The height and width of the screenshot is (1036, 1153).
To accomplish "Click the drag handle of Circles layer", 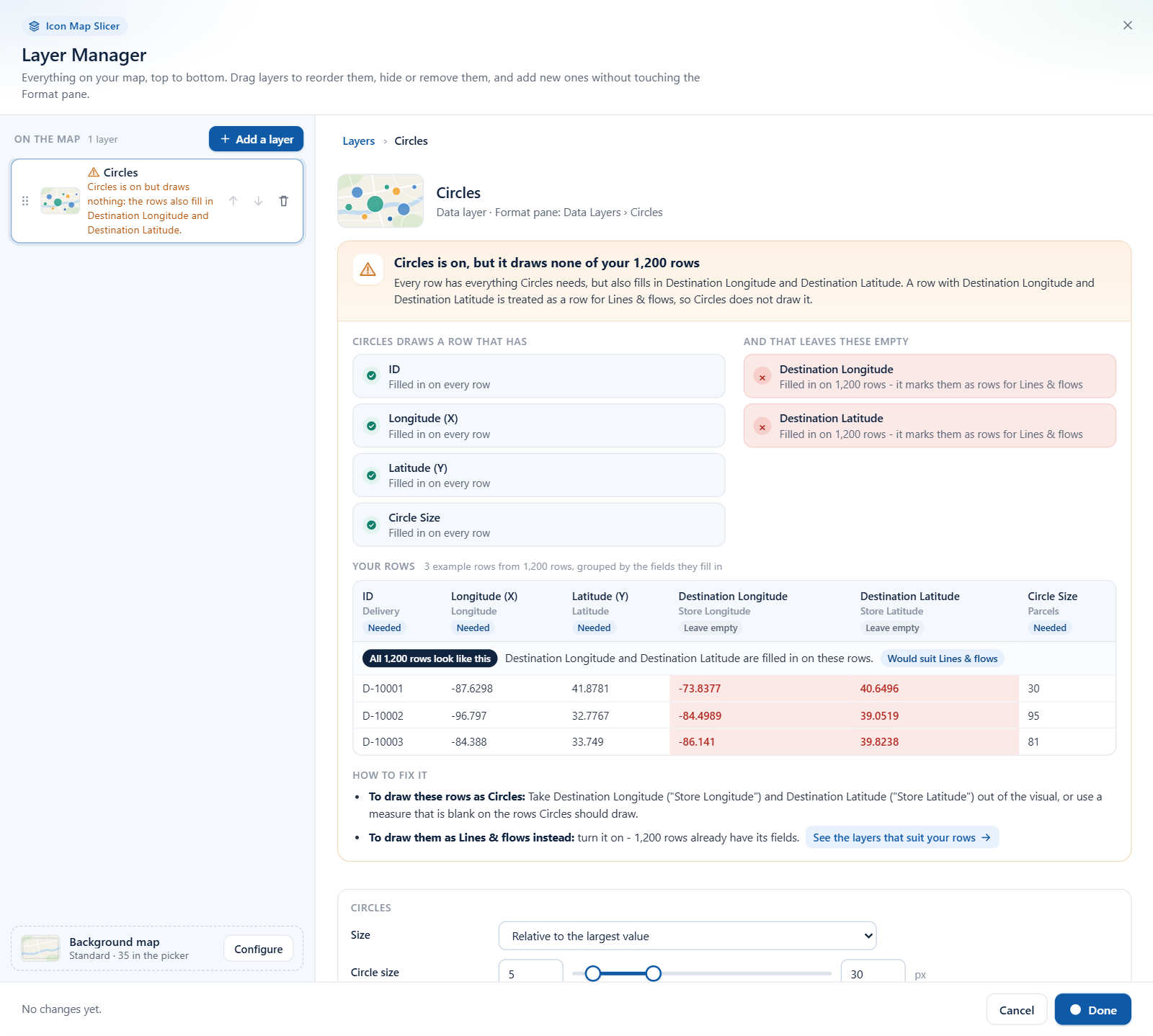I will [x=25, y=201].
